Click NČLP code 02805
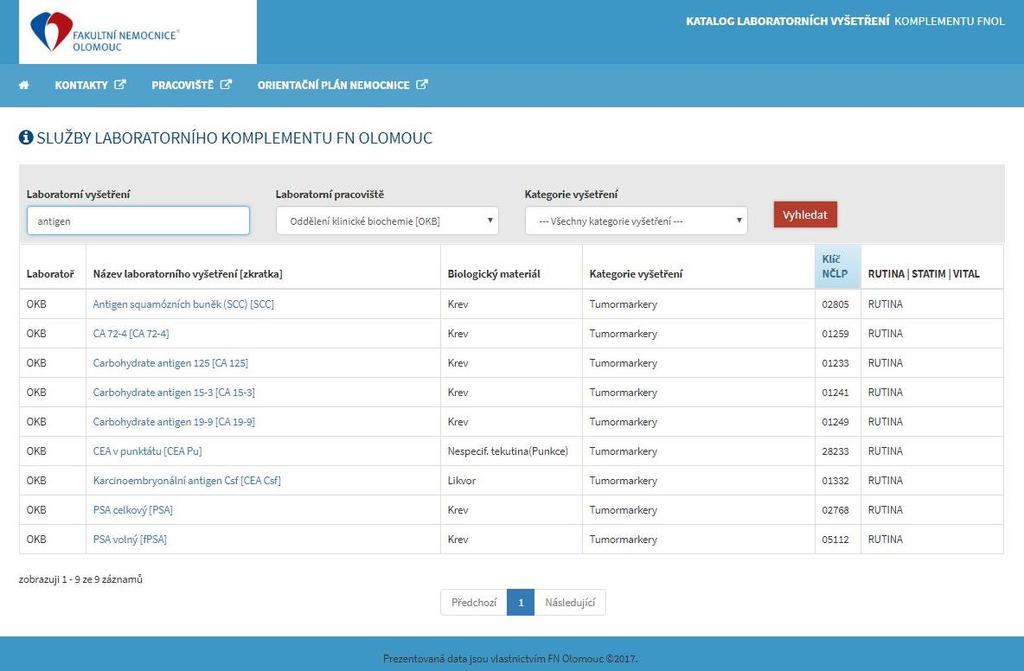This screenshot has height=671, width=1024. coord(835,304)
